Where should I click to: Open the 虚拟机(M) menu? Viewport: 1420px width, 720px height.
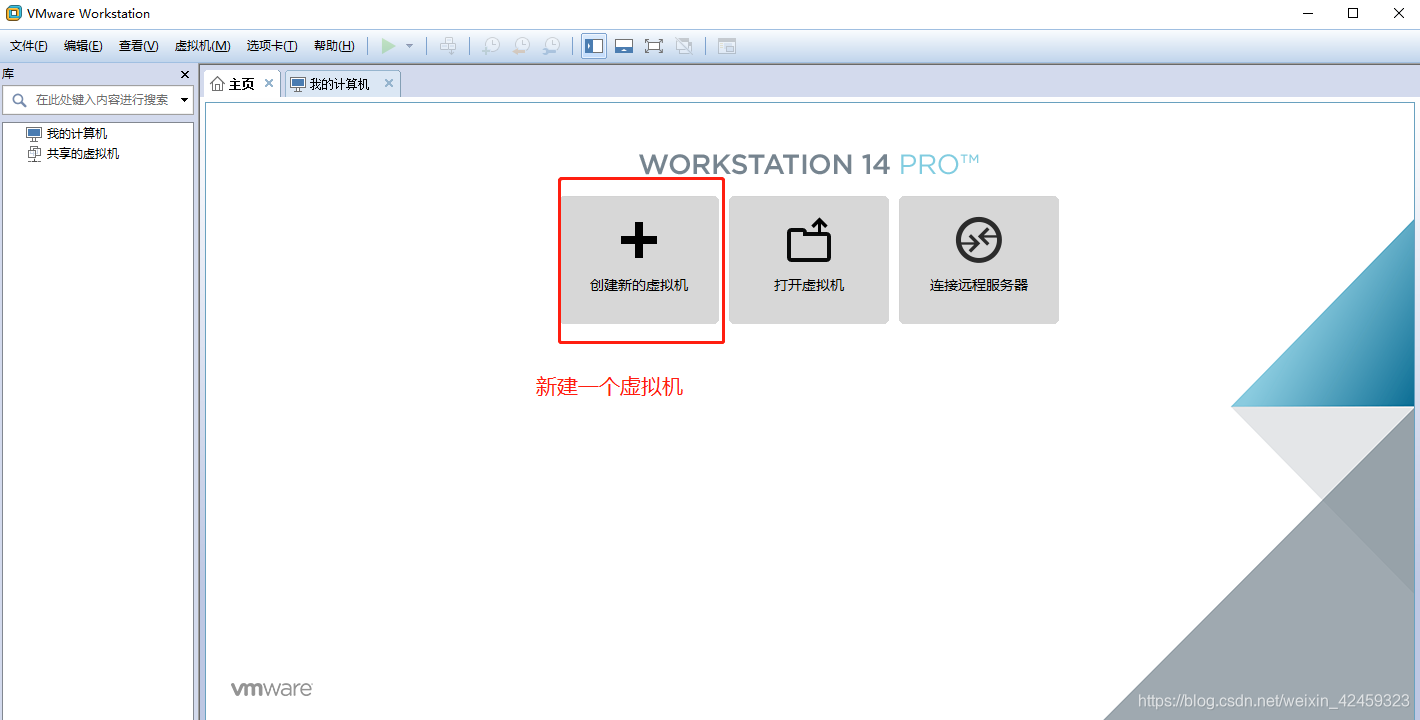[x=202, y=46]
